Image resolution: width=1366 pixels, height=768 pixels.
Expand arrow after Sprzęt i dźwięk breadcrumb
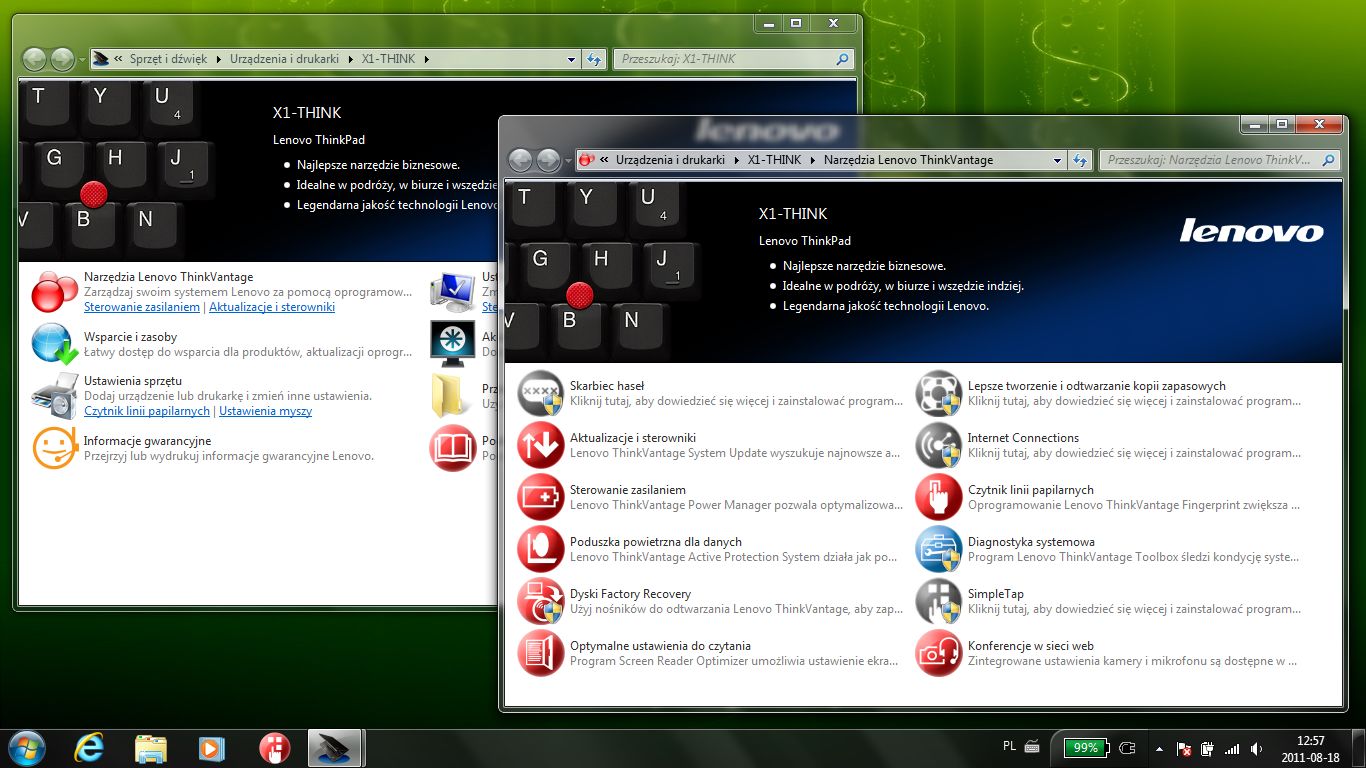pyautogui.click(x=219, y=59)
